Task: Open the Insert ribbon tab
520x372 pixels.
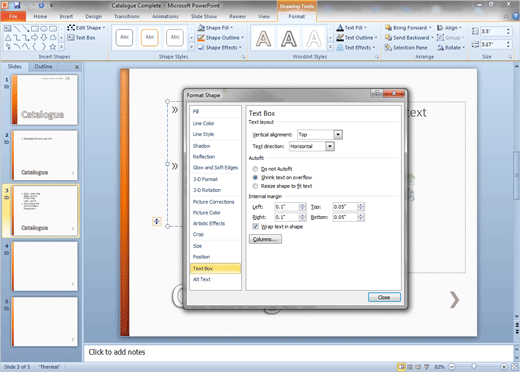Action: click(66, 16)
